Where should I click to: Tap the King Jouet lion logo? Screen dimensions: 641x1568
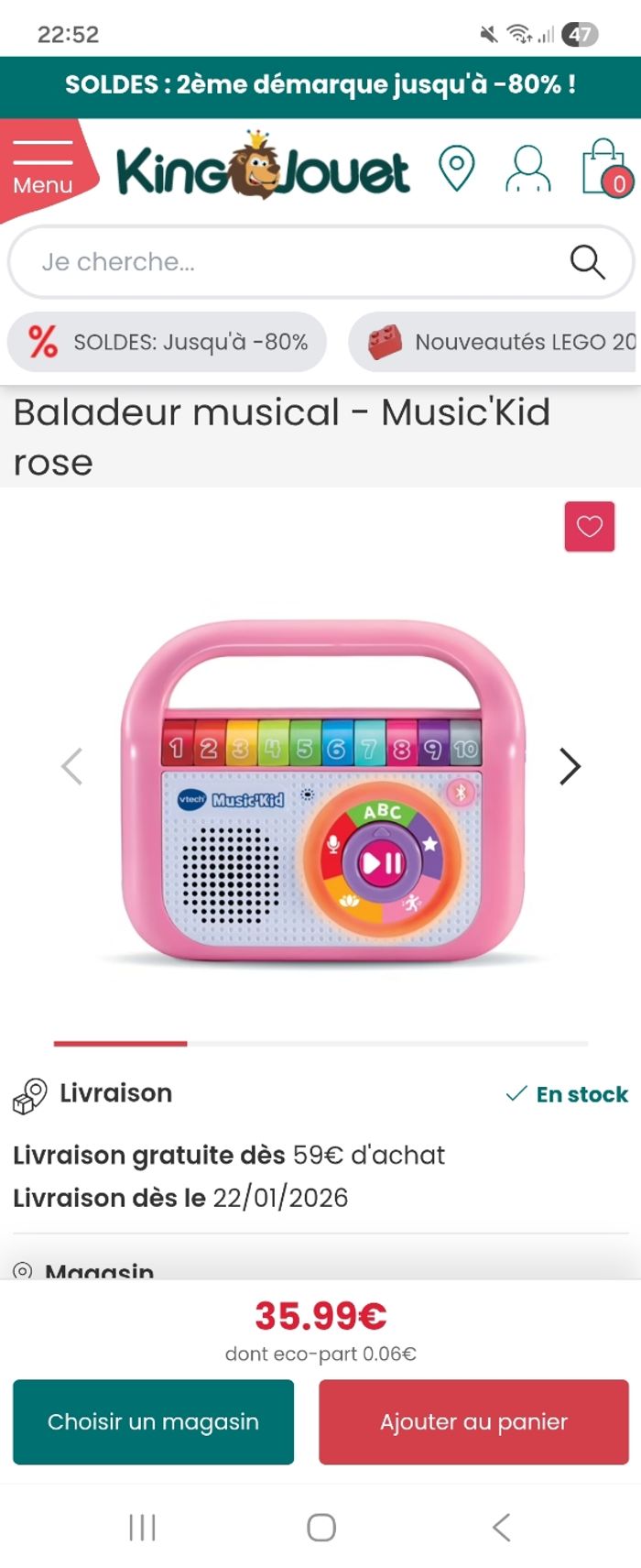click(263, 168)
